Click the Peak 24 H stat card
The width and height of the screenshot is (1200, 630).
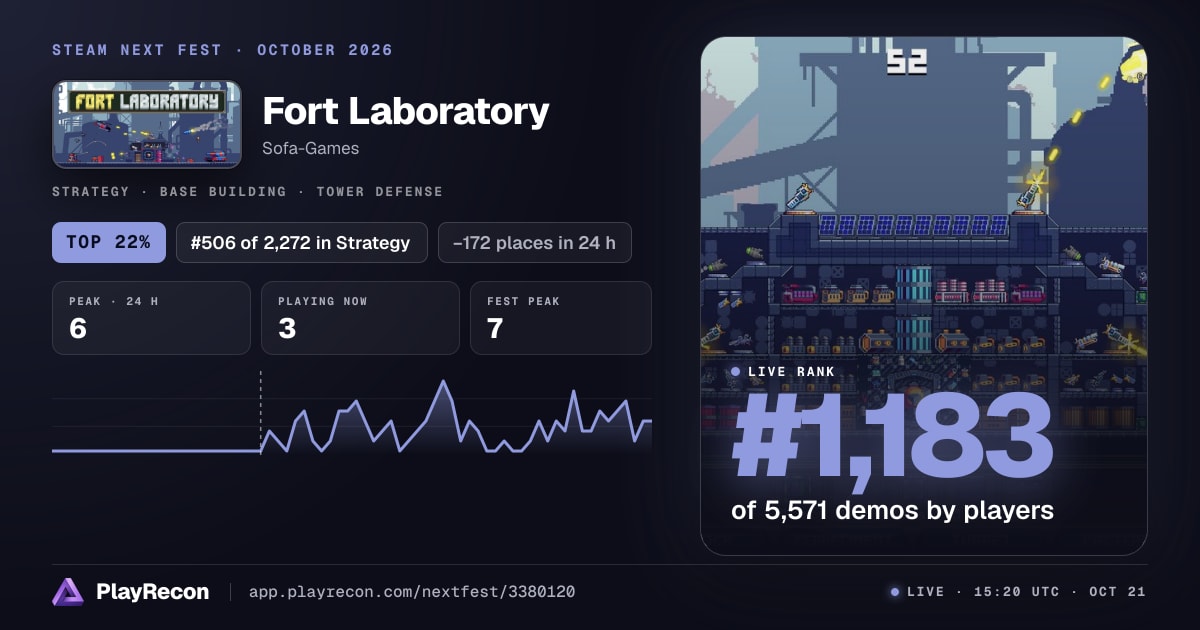151,318
